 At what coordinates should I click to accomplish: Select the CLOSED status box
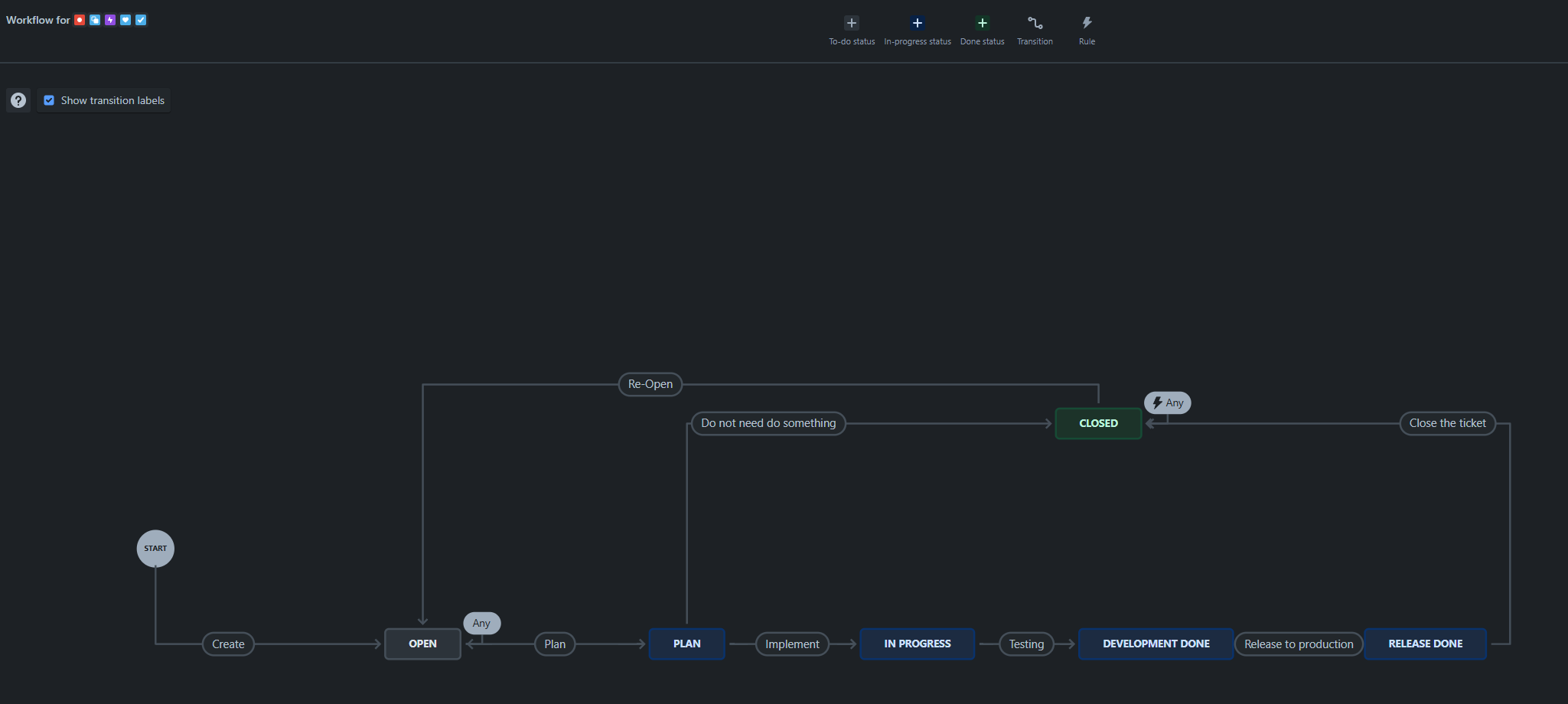tap(1098, 423)
